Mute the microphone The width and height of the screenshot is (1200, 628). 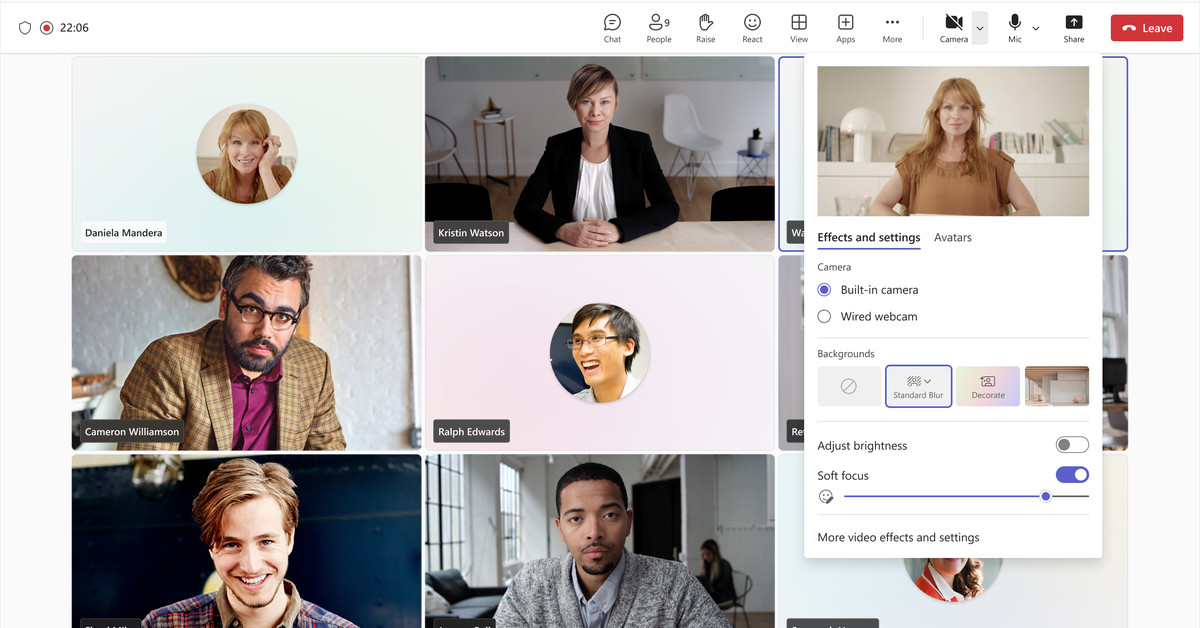click(x=1014, y=27)
